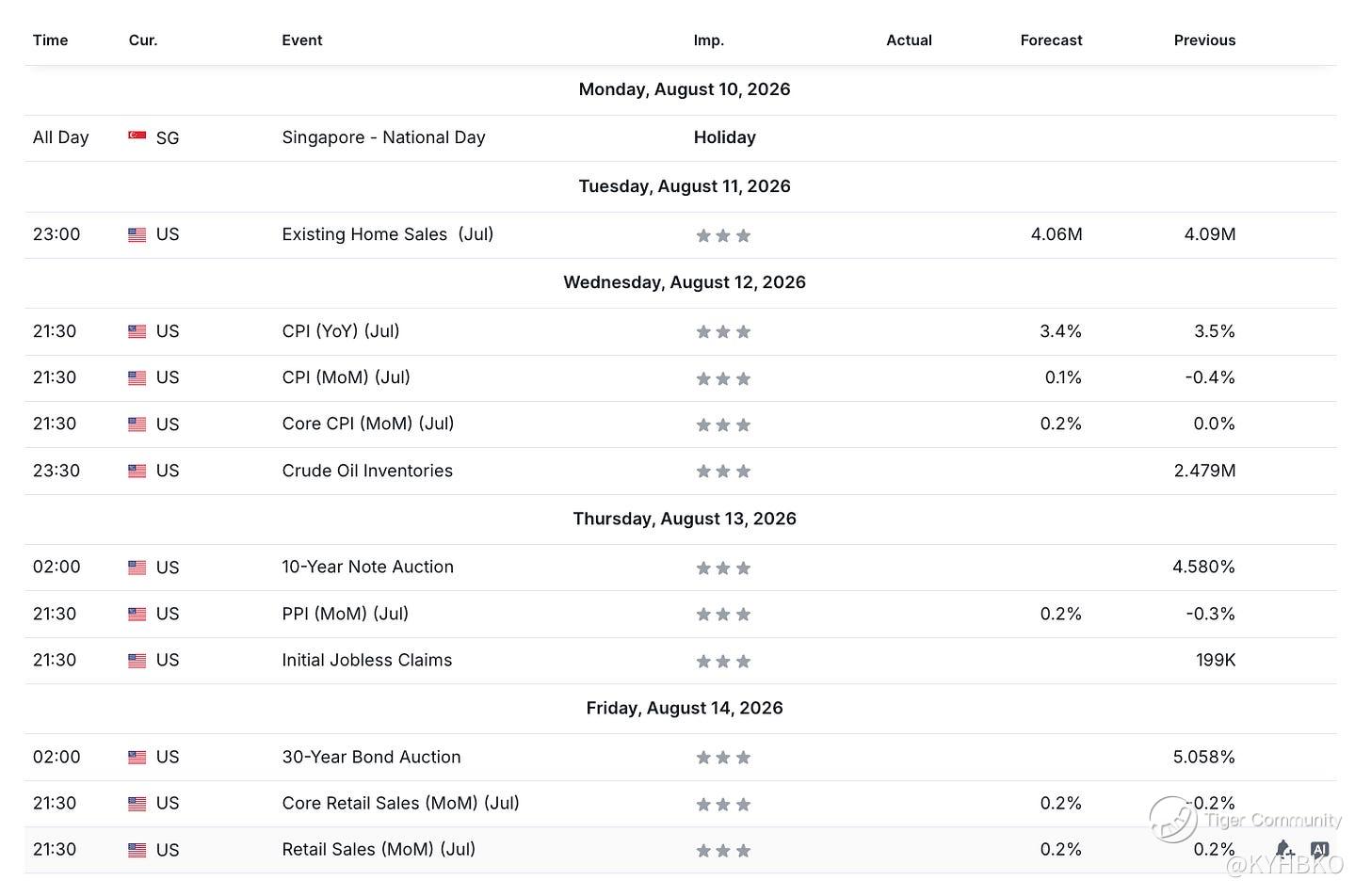This screenshot has height=896, width=1371.
Task: Click US flag beside Existing Home Sales
Action: coord(137,235)
